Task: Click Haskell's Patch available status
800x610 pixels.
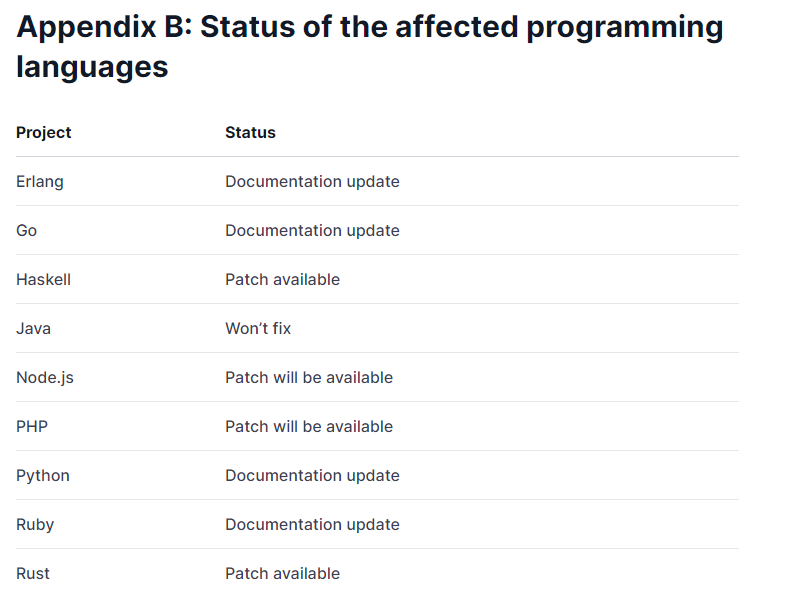Action: point(282,279)
